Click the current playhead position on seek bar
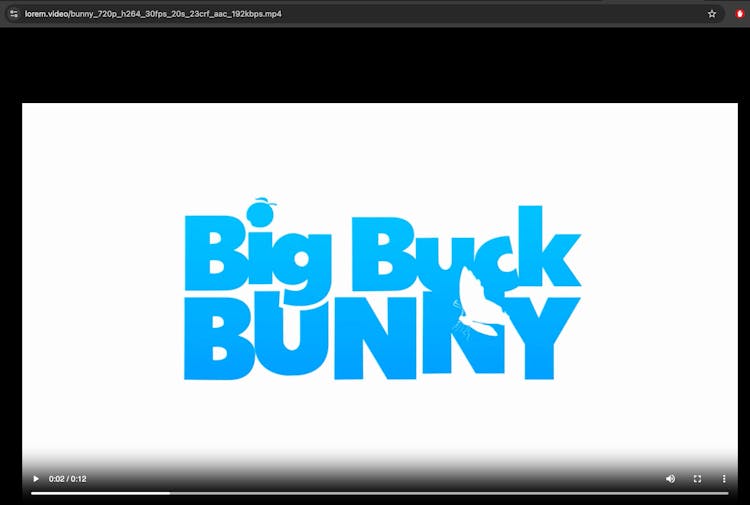 pyautogui.click(x=169, y=493)
